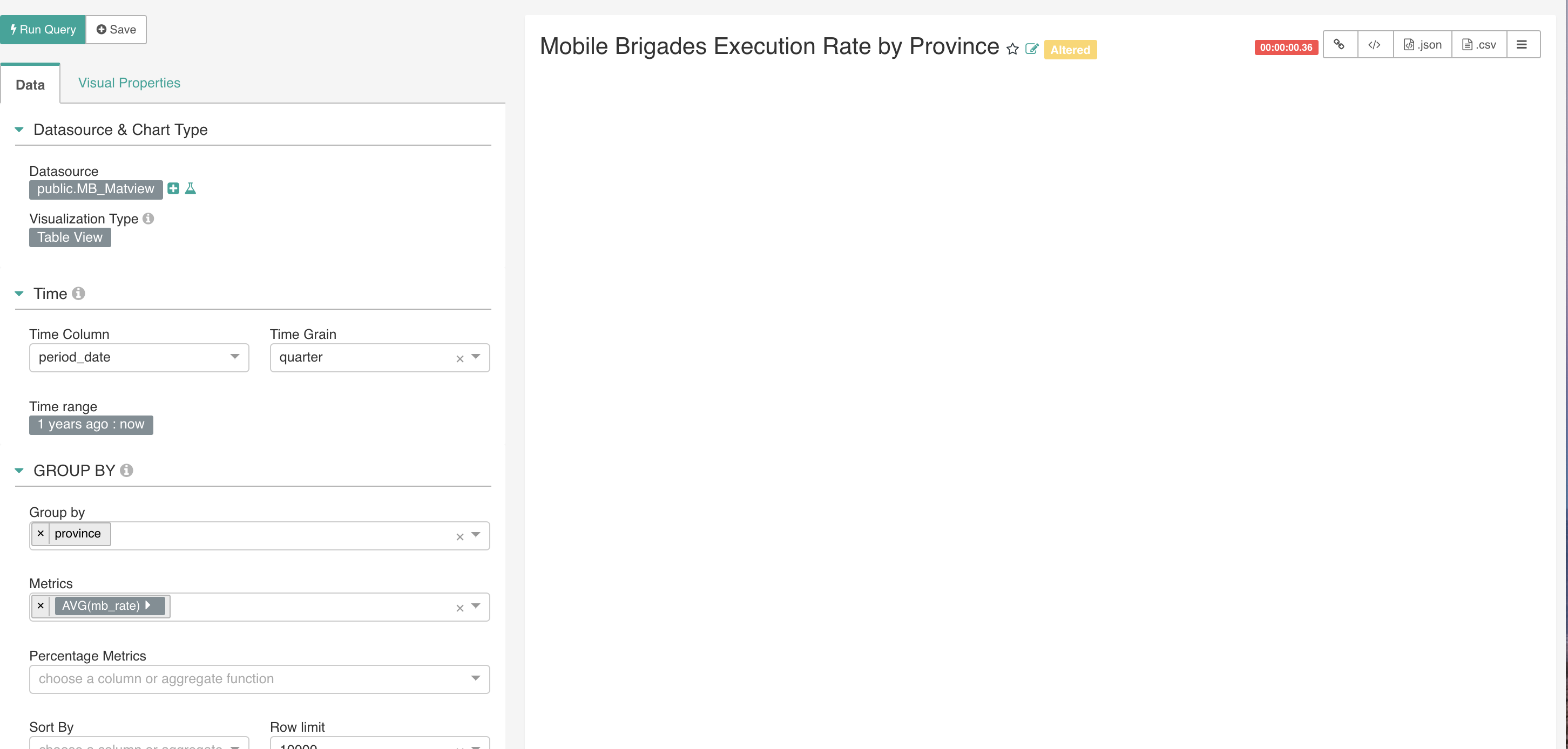1568x749 pixels.
Task: Download results as .csv
Action: point(1479,44)
